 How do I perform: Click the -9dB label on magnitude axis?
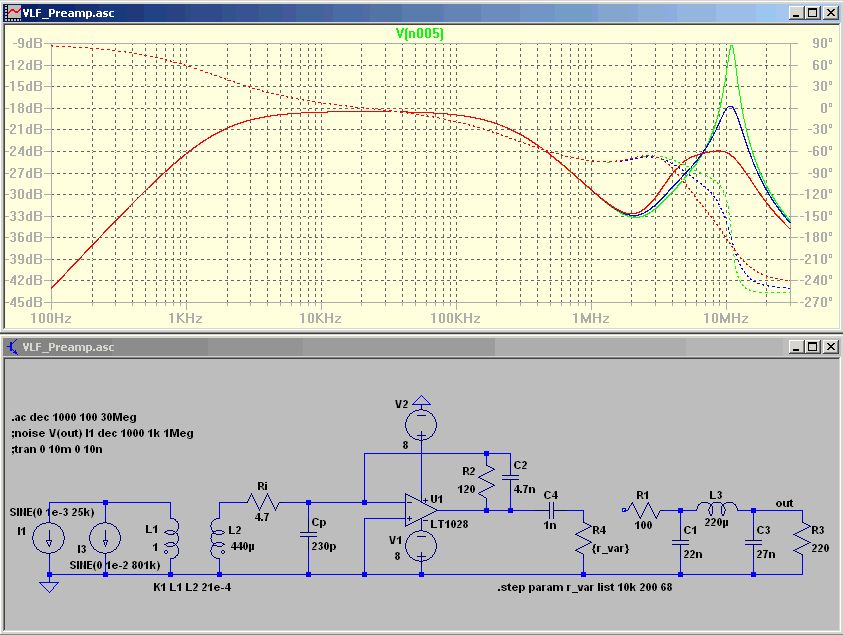(28, 43)
